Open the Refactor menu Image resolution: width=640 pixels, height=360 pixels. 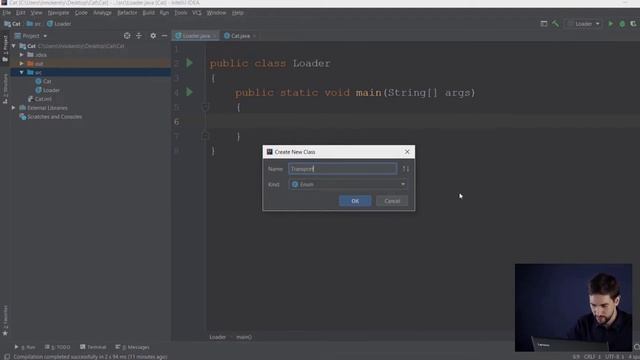coord(127,13)
